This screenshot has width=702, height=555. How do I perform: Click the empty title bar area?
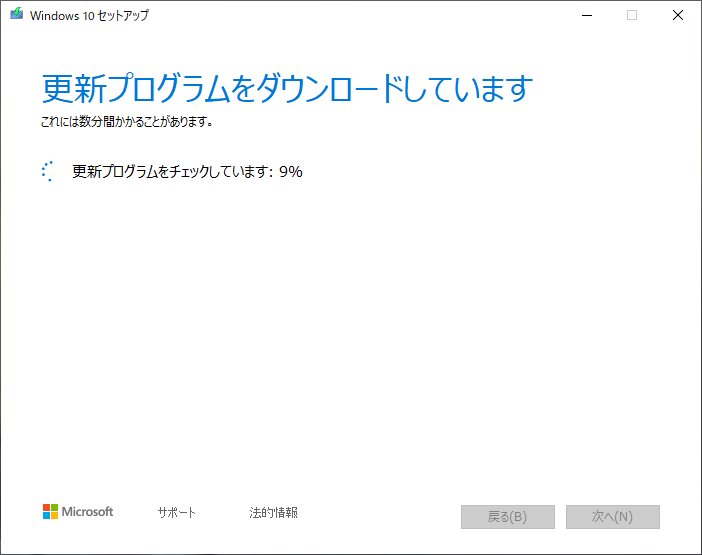tap(350, 15)
